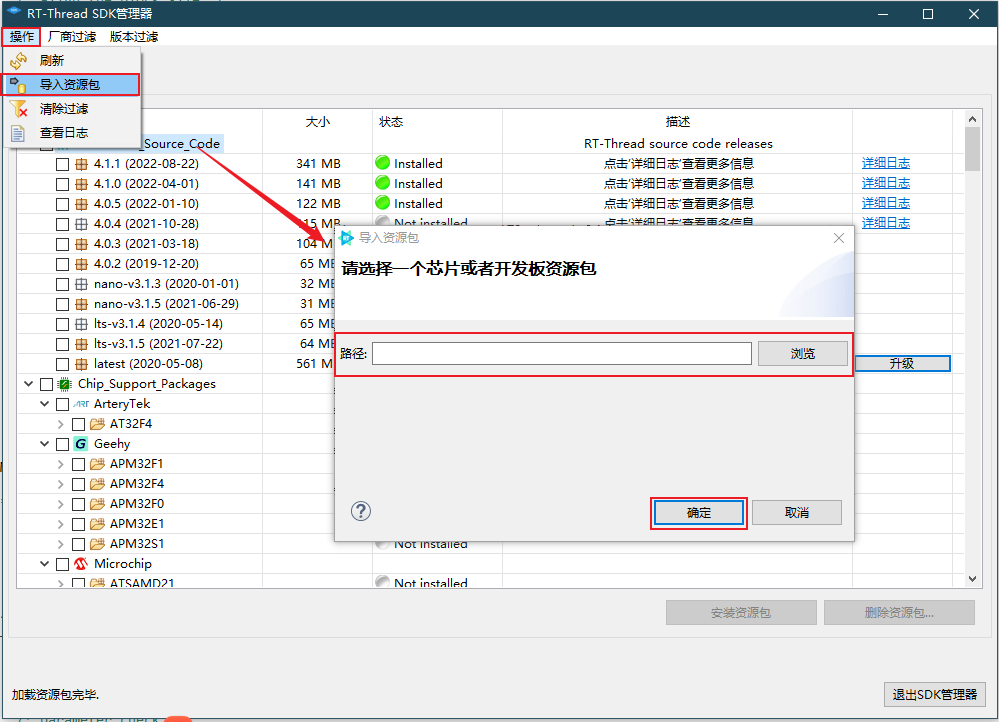This screenshot has height=722, width=999.
Task: Select 查看日志 from the menu
Action: tap(72, 133)
